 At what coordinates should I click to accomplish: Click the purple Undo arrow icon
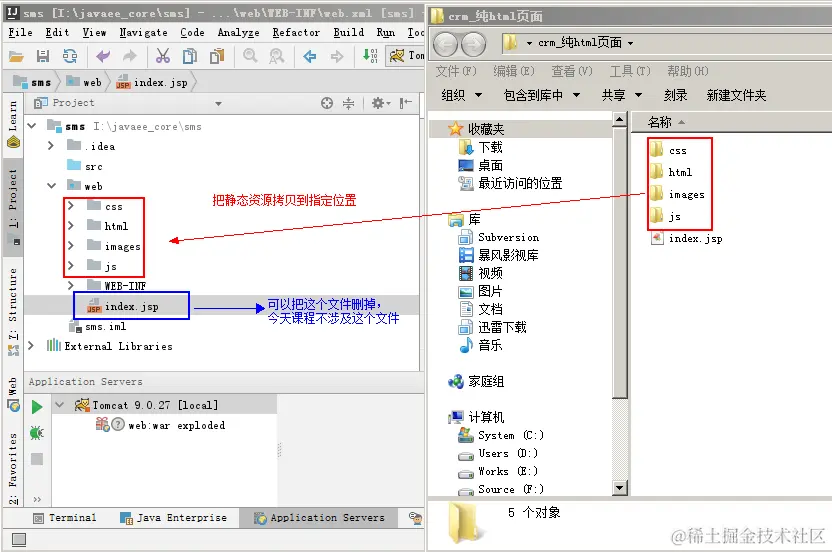click(x=103, y=56)
